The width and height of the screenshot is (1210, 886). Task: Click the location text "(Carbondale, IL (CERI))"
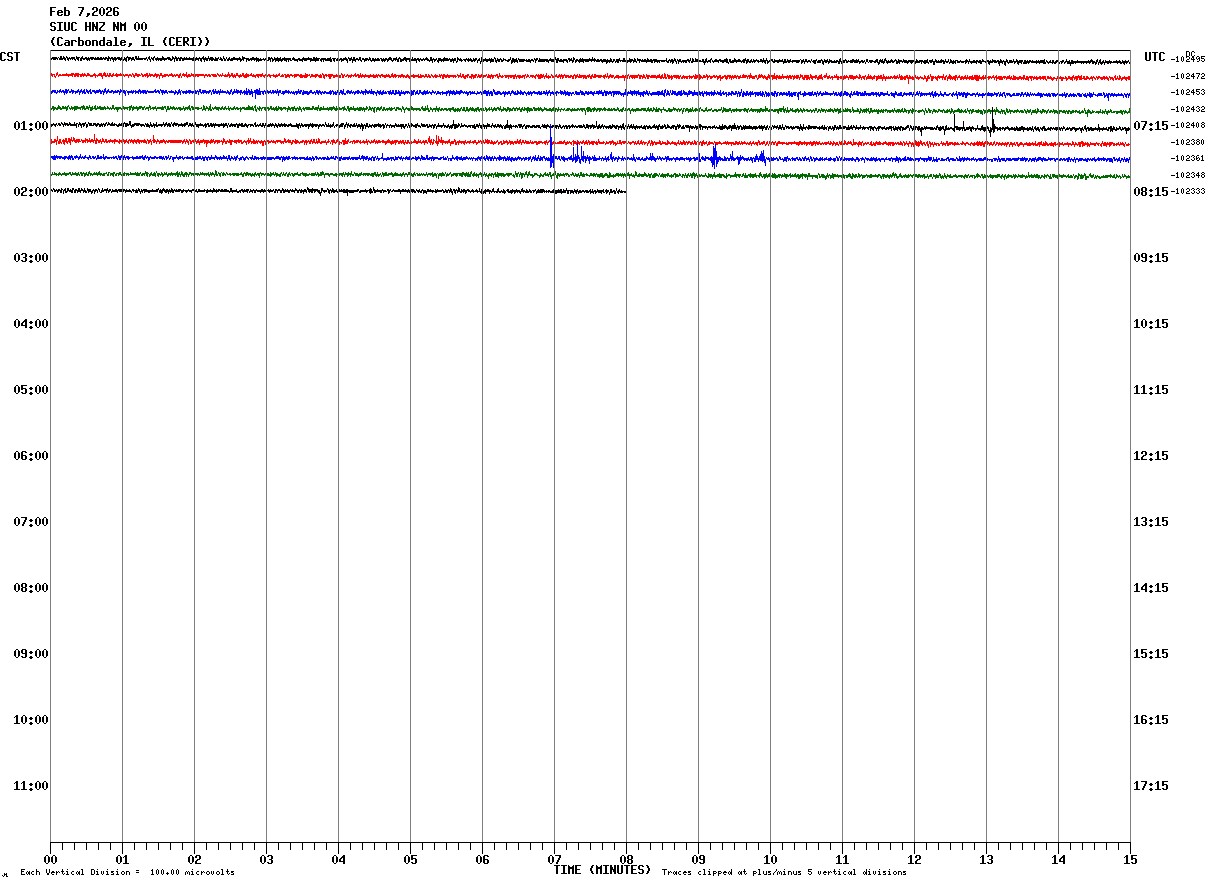coord(130,42)
